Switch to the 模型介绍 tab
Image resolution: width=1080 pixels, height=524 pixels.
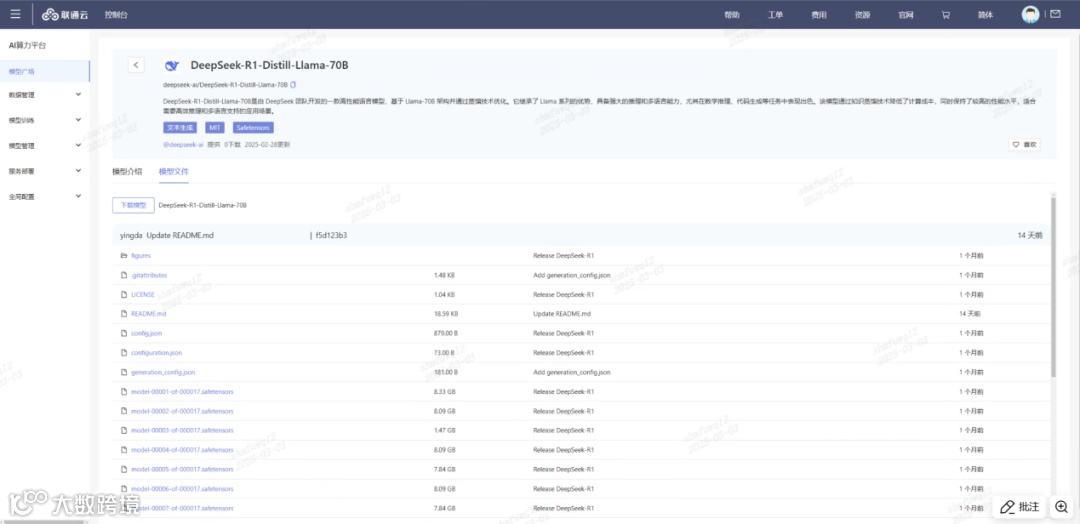[127, 171]
